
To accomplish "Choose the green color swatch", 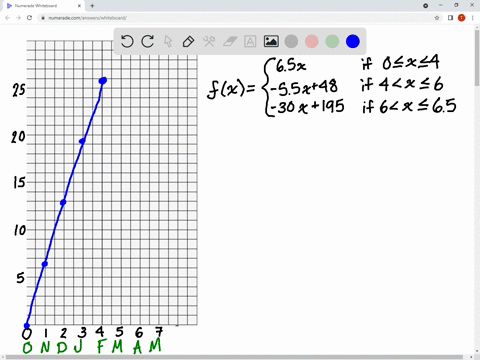I will pos(332,42).
